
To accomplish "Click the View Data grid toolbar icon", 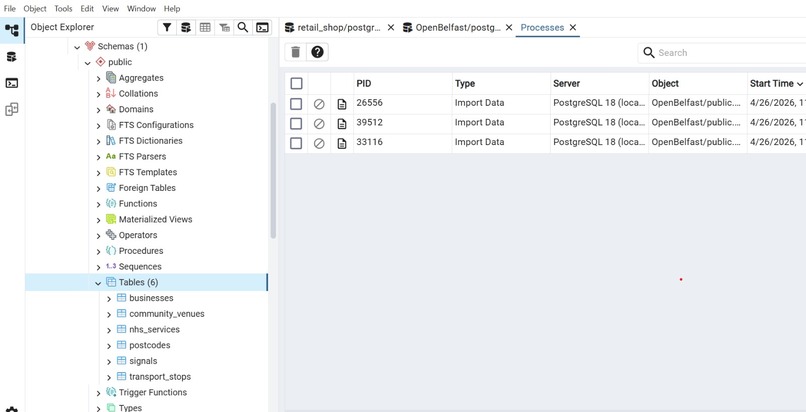I will coord(205,28).
